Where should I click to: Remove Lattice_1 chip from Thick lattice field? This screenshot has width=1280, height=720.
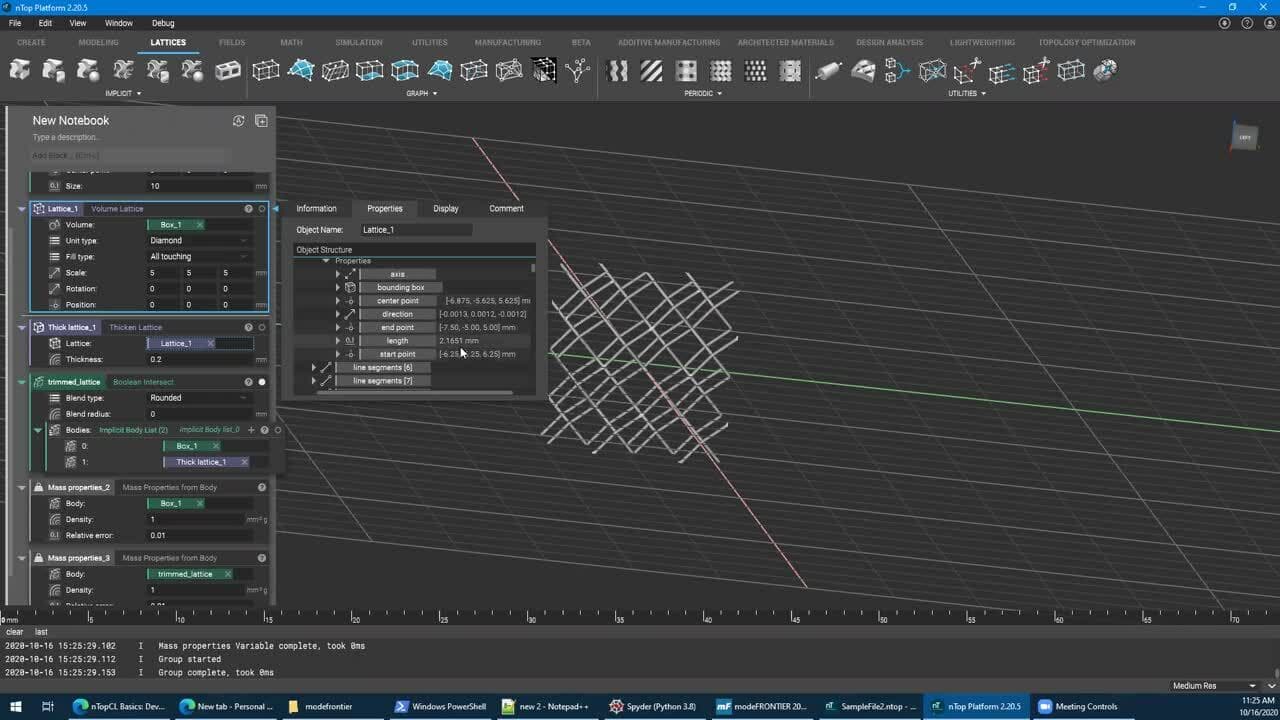coord(210,343)
